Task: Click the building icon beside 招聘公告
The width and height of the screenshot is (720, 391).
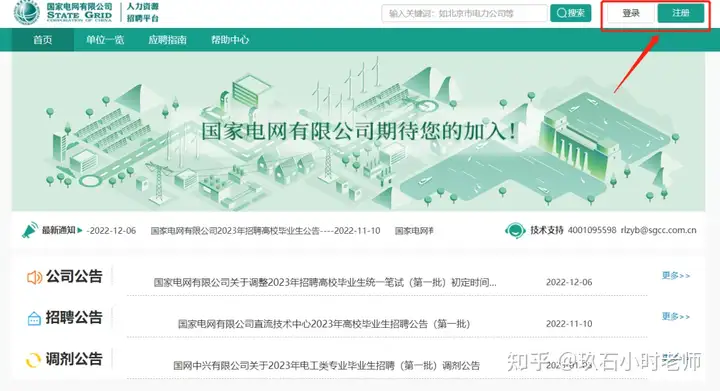Action: point(34,318)
